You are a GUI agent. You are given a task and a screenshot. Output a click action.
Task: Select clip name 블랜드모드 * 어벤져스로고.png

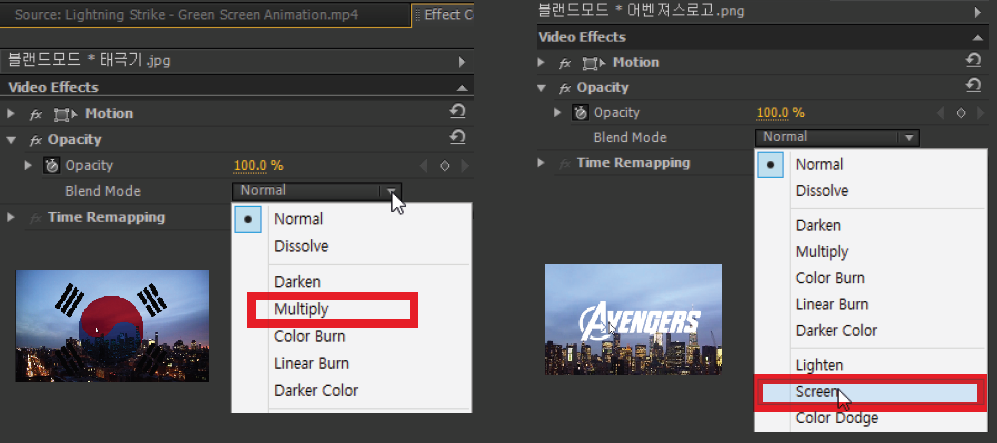coord(641,11)
